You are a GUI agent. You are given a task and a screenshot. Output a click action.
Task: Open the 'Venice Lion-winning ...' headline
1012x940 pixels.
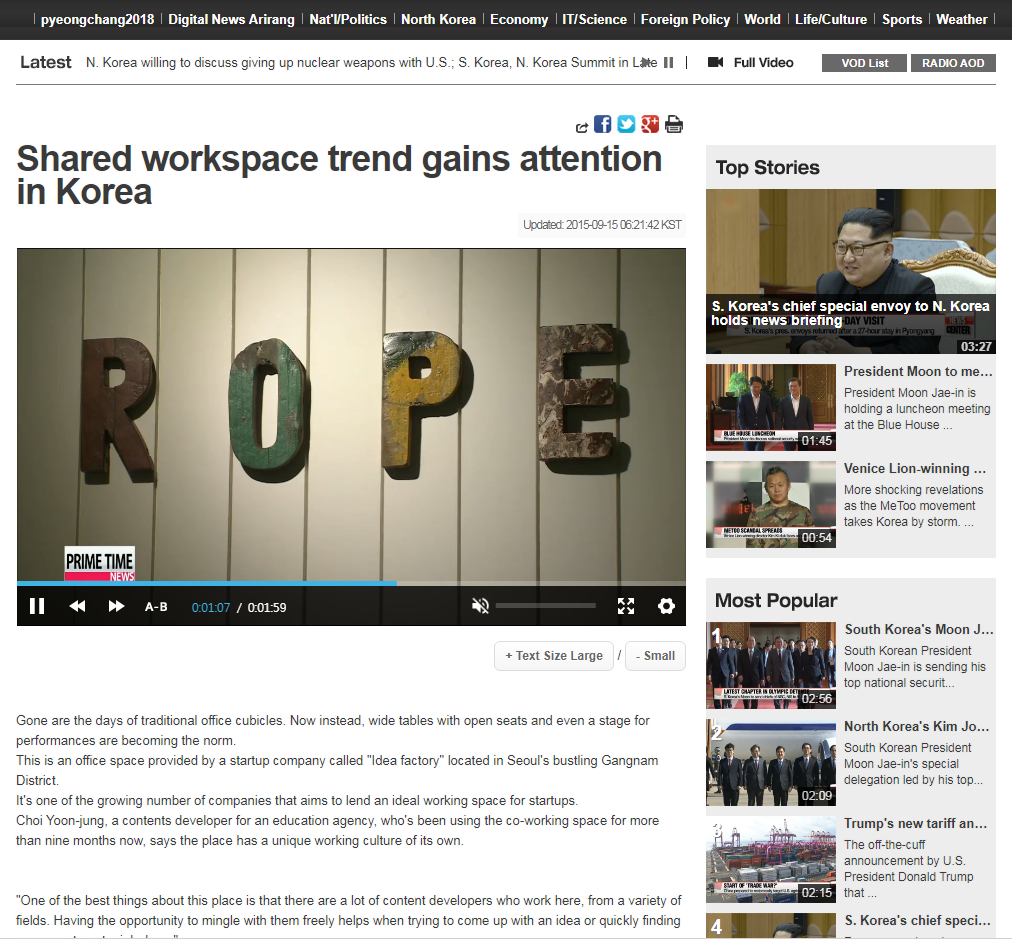[915, 468]
